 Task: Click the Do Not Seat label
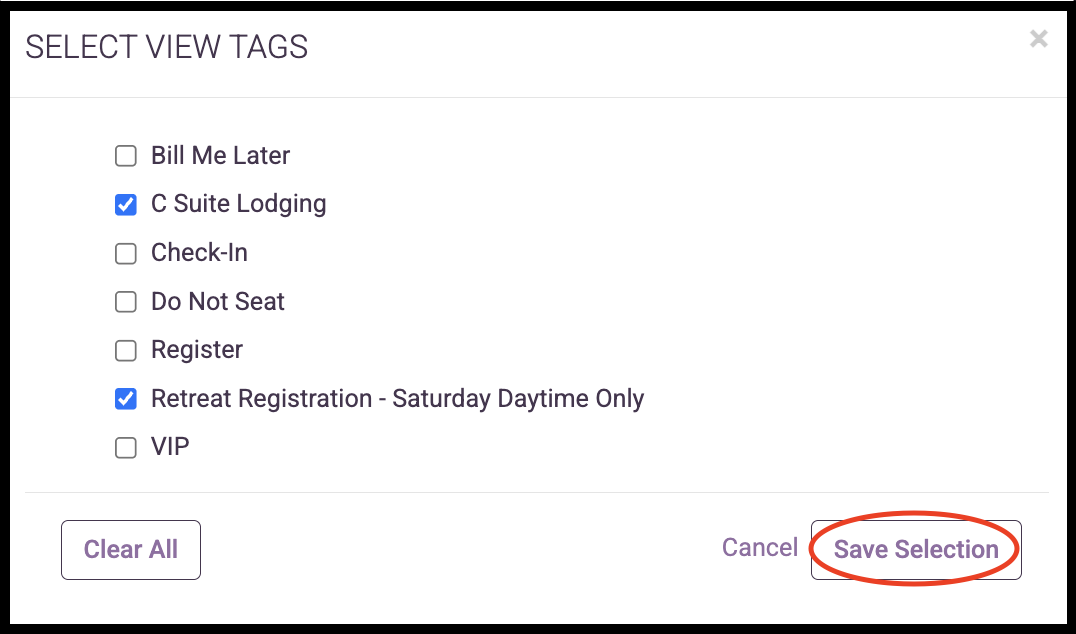pos(217,301)
